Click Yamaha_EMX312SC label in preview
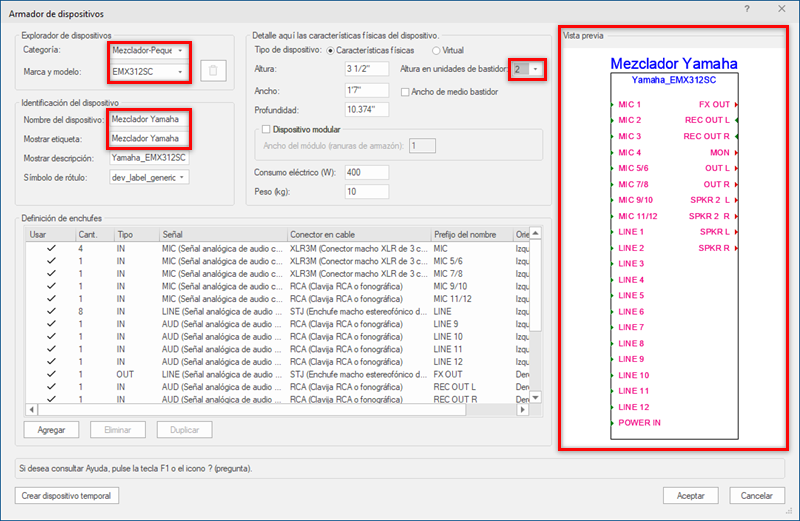800x521 pixels. (674, 80)
